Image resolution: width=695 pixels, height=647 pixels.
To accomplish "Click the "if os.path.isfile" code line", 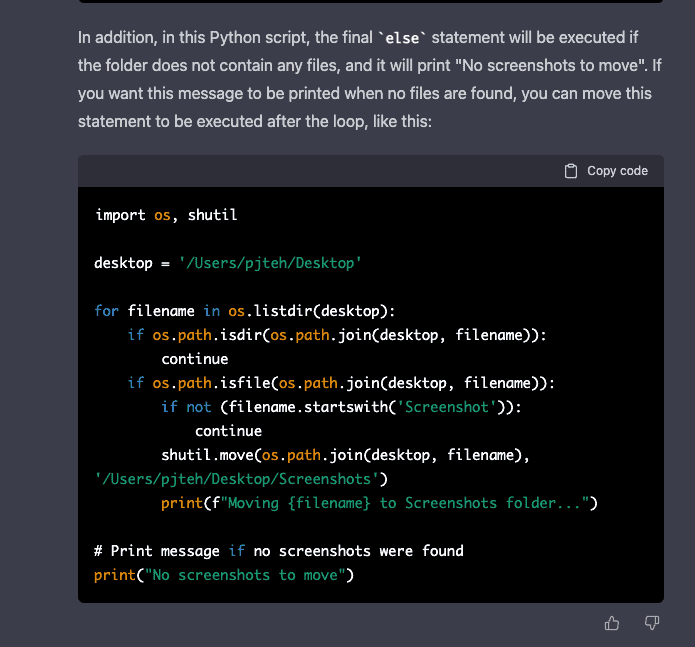I will click(x=340, y=383).
